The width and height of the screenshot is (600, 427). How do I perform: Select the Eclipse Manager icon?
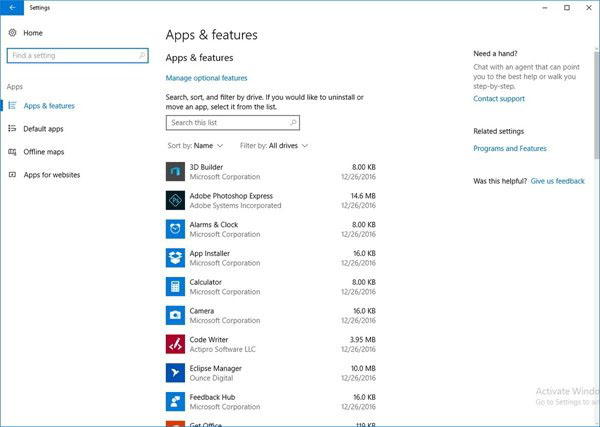tap(174, 373)
